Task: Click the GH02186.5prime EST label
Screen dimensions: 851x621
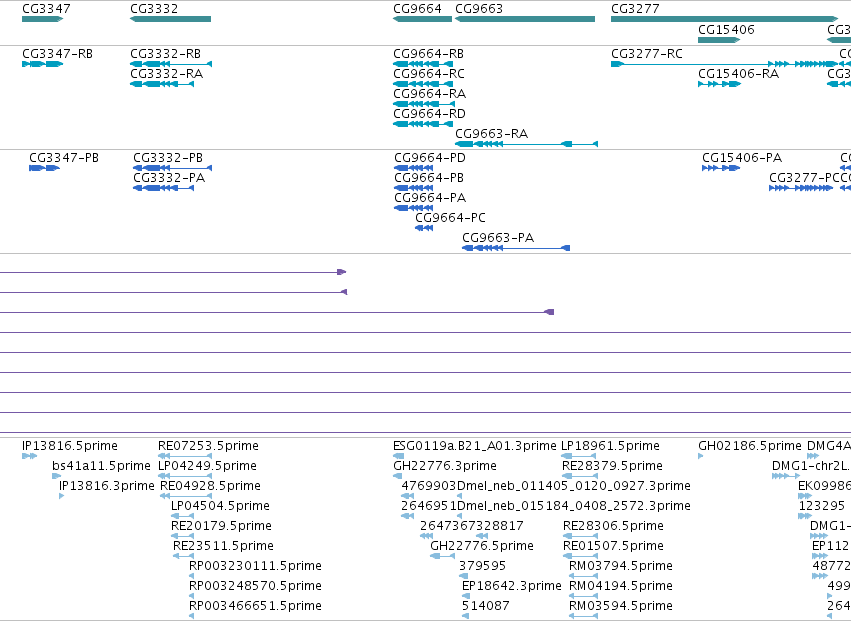Action: (x=750, y=446)
